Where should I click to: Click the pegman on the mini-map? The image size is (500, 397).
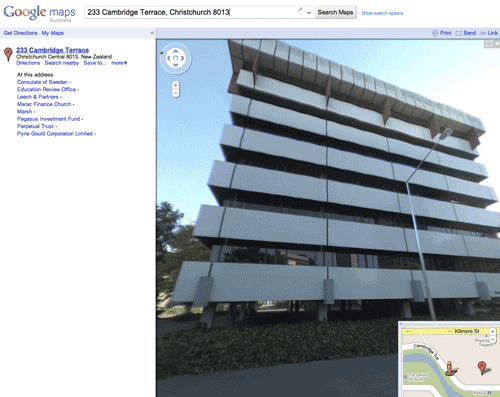(x=450, y=368)
